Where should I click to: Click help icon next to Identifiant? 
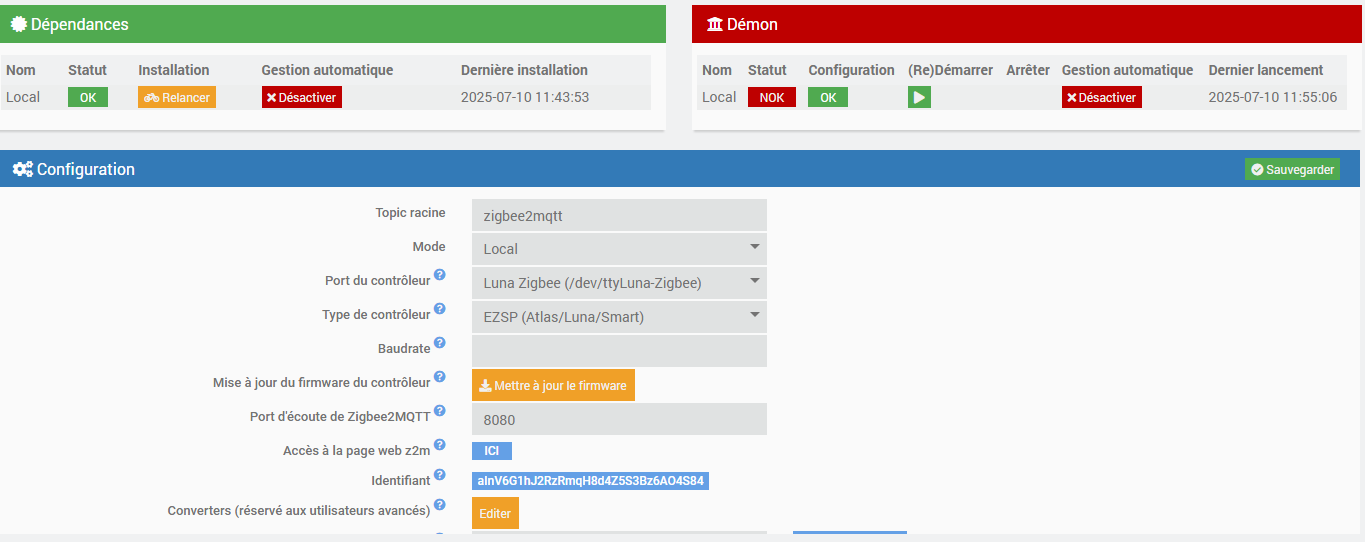pyautogui.click(x=440, y=475)
